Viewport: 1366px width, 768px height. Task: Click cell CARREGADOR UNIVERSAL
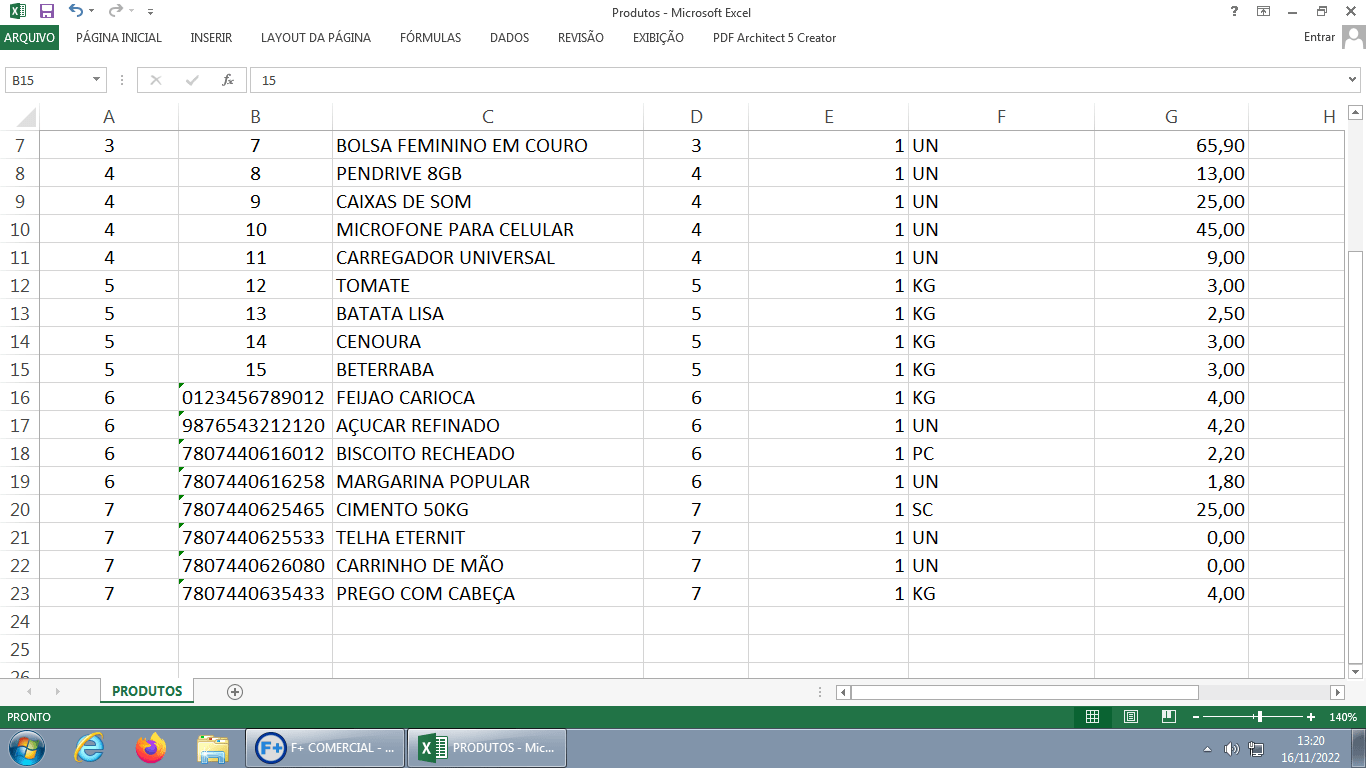pos(488,257)
